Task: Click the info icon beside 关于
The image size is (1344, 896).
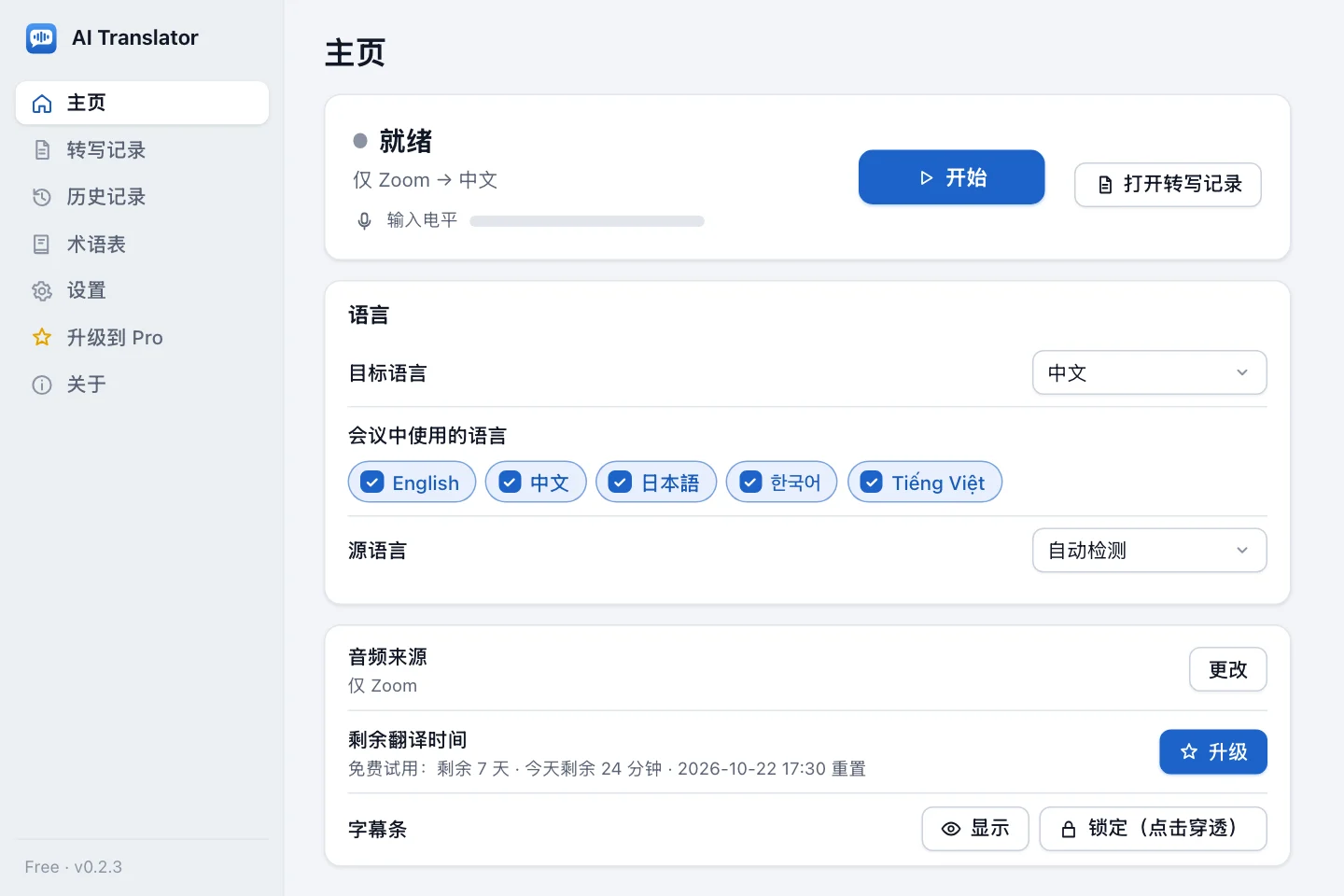Action: pyautogui.click(x=42, y=385)
